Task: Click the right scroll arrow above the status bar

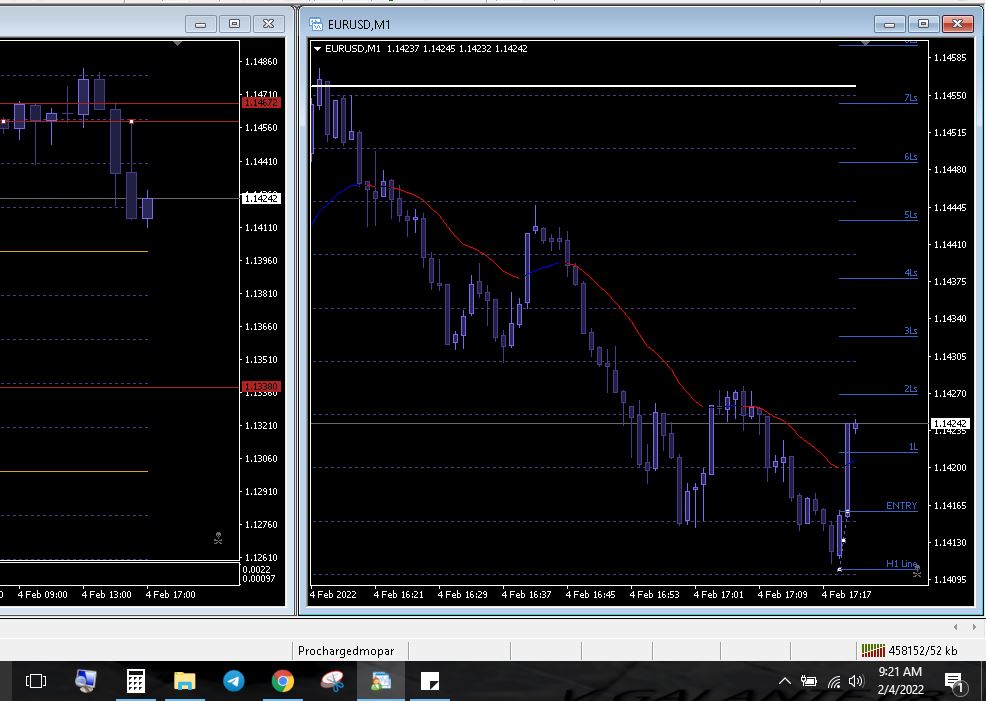Action: (x=976, y=627)
